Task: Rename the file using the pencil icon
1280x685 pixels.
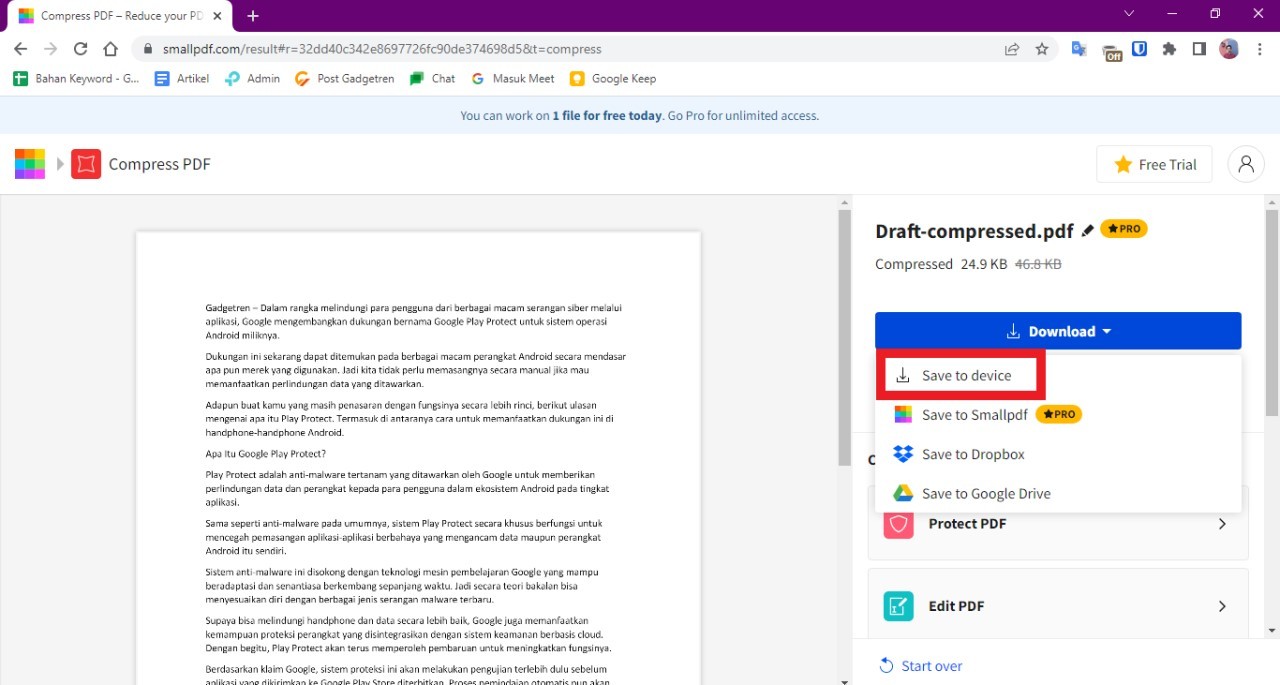Action: point(1088,230)
